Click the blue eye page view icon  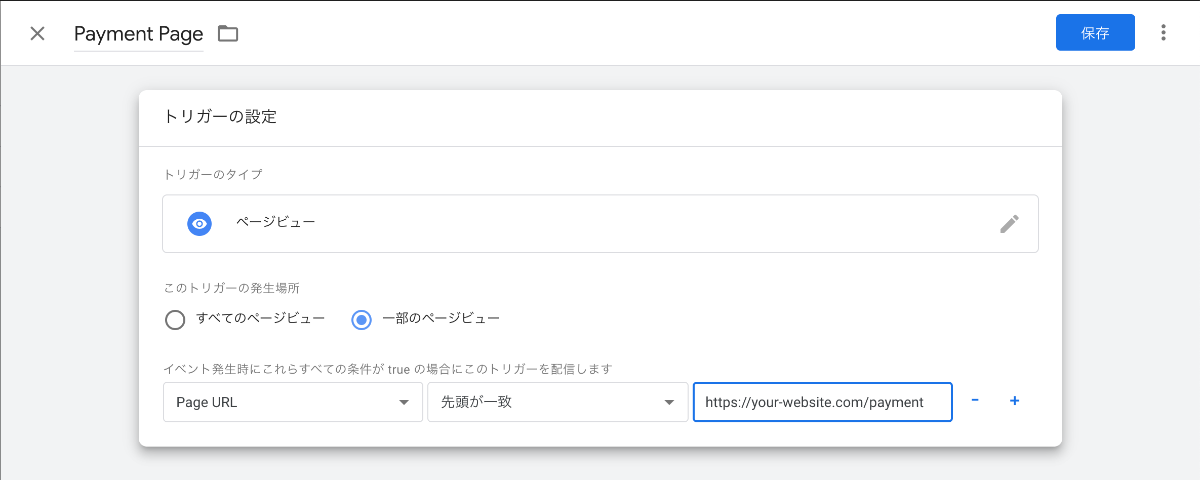tap(200, 223)
